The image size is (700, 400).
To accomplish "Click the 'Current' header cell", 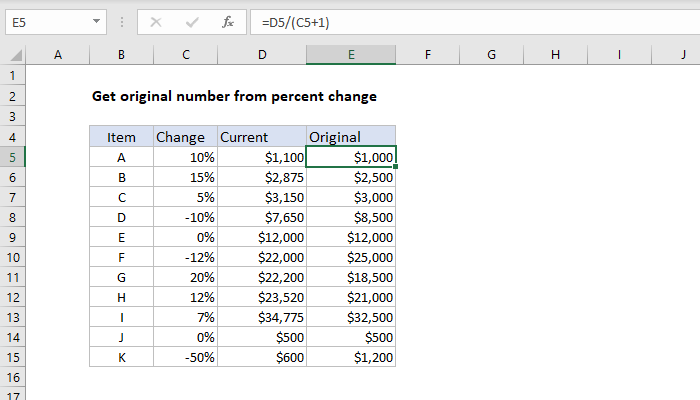I will 262,137.
